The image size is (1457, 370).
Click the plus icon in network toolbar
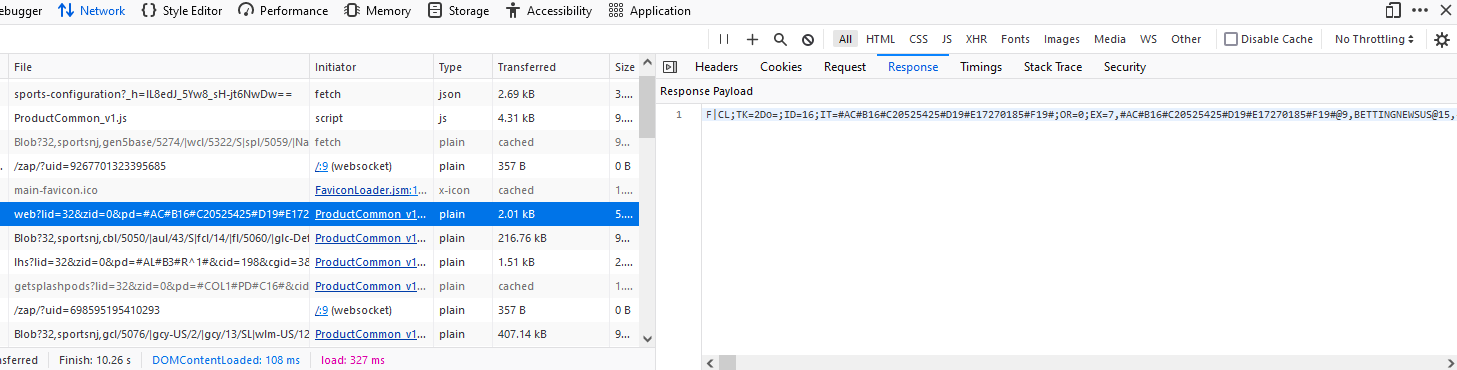click(x=752, y=39)
